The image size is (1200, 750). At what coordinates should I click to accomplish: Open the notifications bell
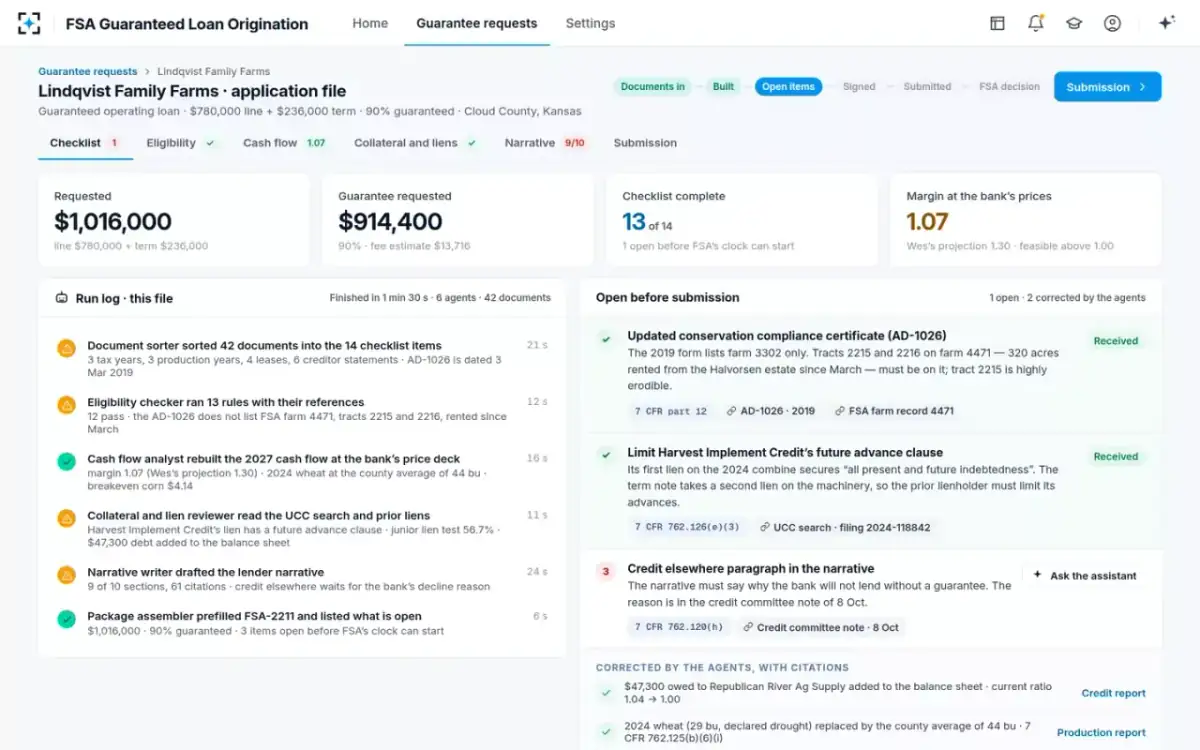pyautogui.click(x=1036, y=23)
